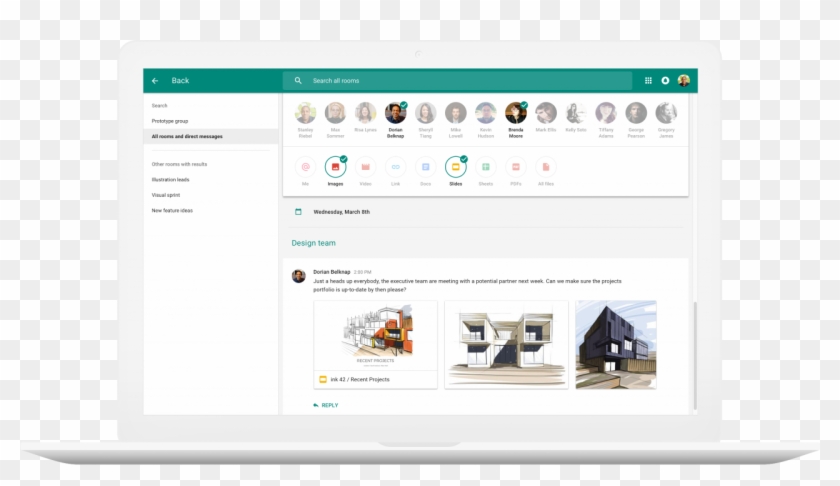
Task: Click the vertical scrollbar on the right
Action: 695,356
